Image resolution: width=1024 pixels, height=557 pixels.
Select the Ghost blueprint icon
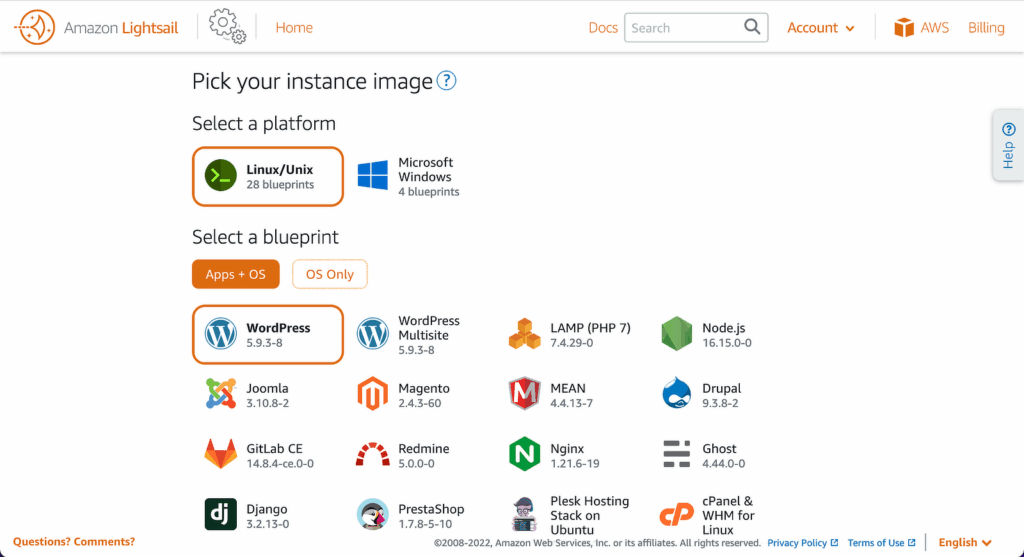click(x=677, y=454)
